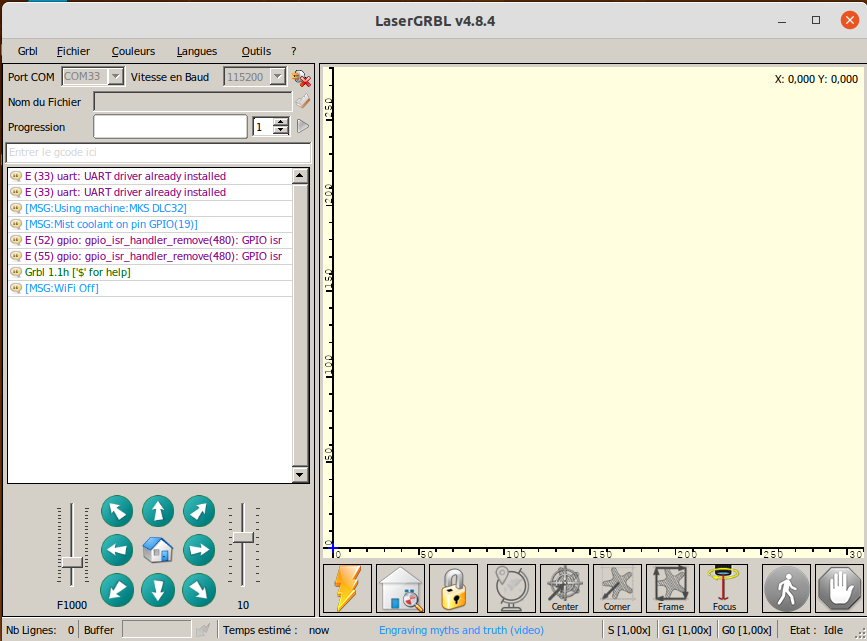The image size is (867, 641).
Task: Click the X: 0,000 Y: 0,000 coordinates
Action: point(816,79)
